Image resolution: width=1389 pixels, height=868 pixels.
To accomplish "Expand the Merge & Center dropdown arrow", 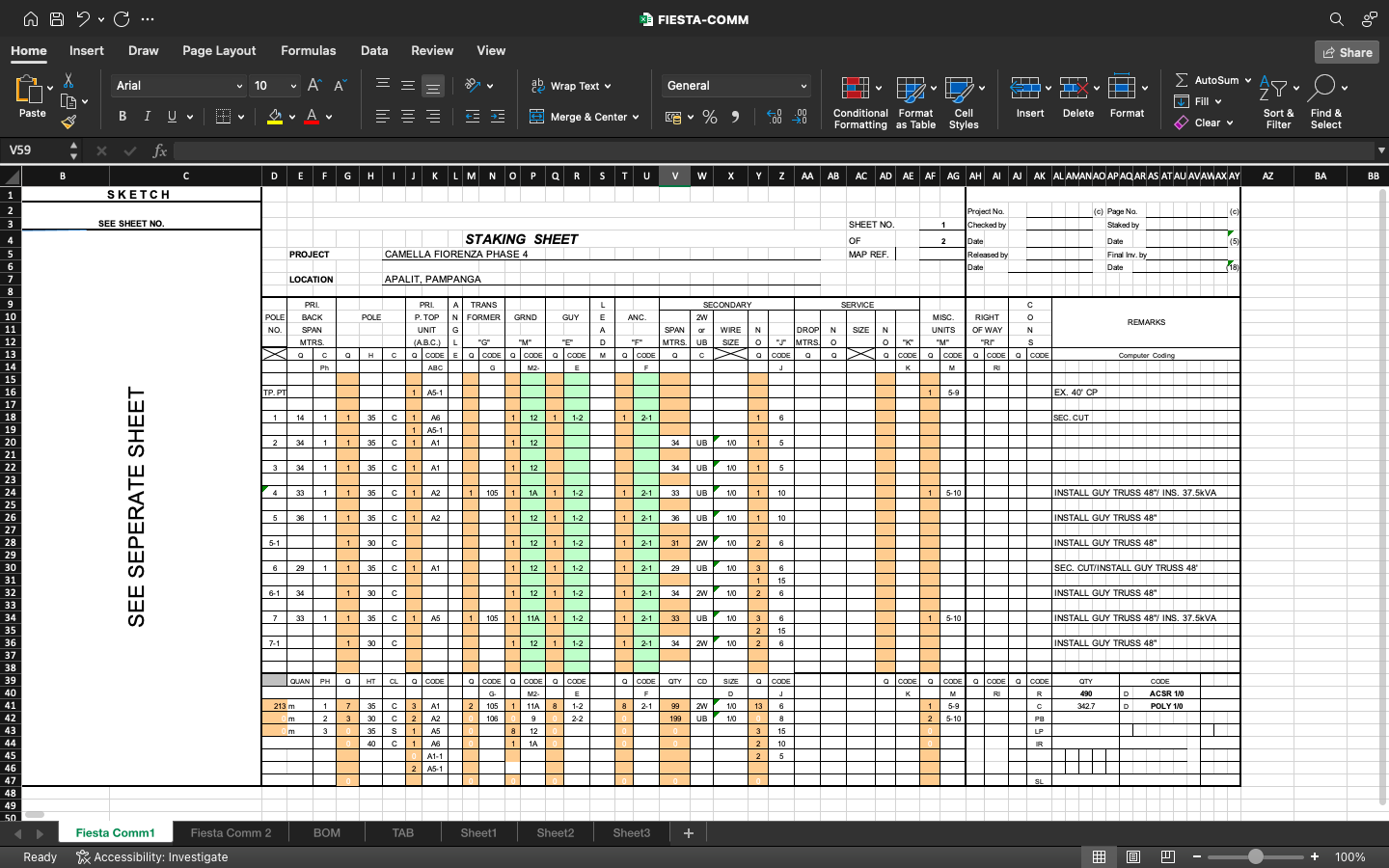I will (636, 117).
